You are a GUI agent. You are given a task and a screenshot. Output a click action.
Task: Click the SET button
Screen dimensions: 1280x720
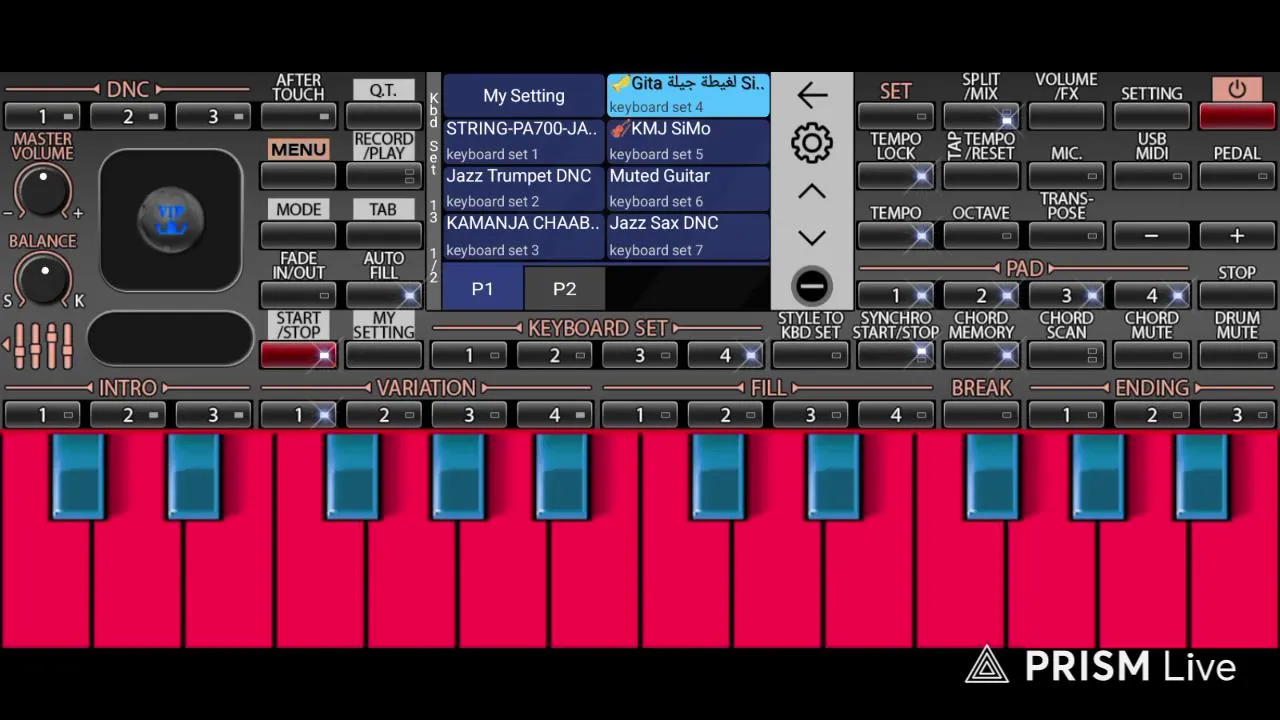click(x=895, y=116)
